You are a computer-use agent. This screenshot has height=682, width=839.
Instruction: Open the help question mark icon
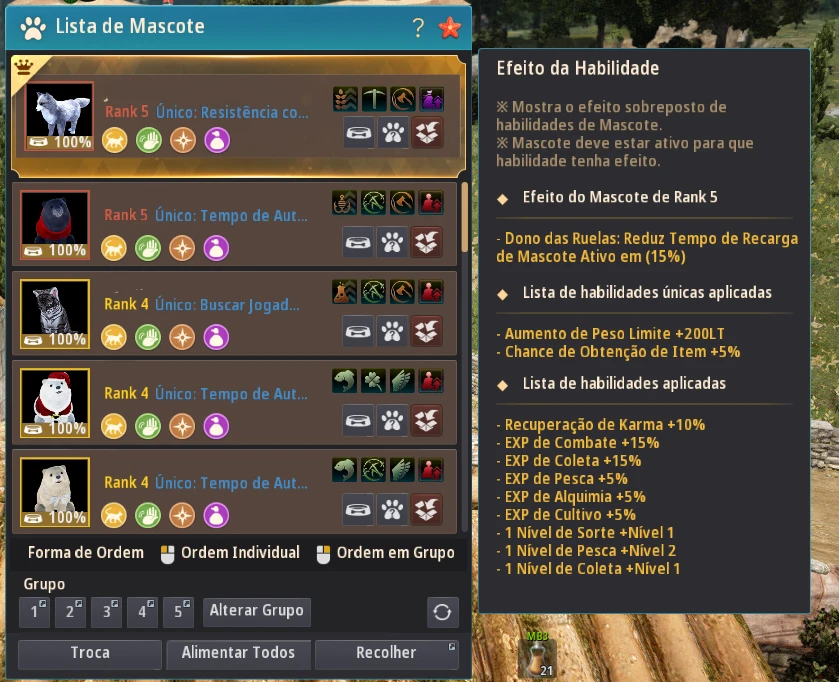[x=418, y=27]
